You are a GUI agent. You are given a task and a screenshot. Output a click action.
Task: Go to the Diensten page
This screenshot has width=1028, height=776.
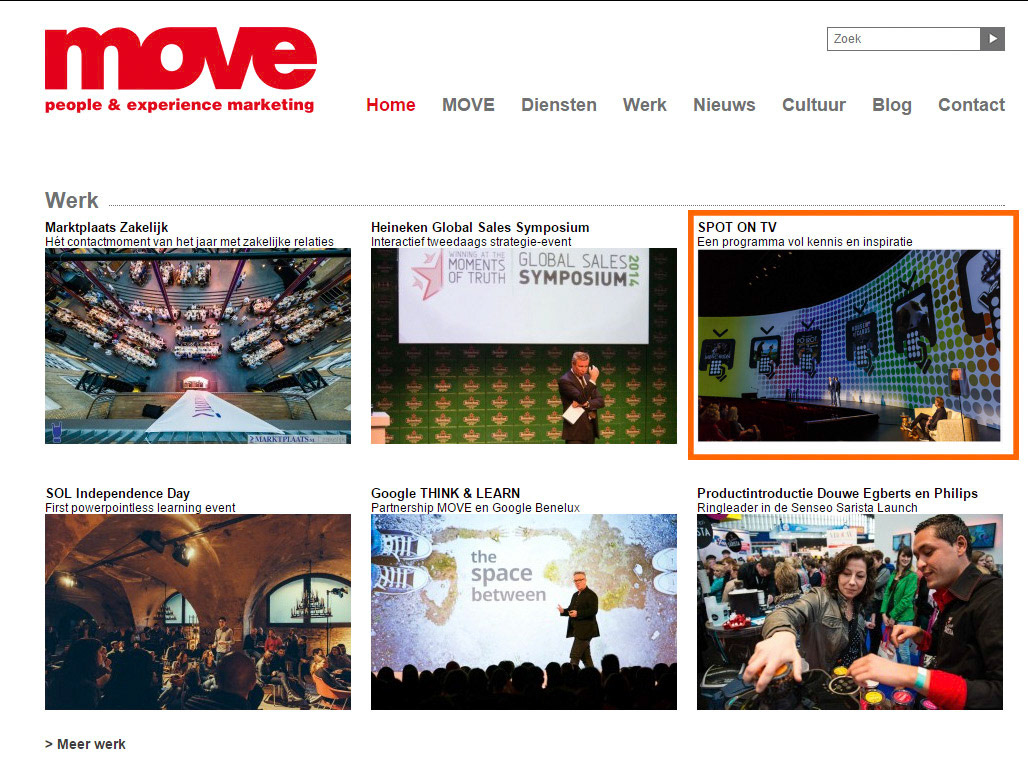click(x=559, y=105)
